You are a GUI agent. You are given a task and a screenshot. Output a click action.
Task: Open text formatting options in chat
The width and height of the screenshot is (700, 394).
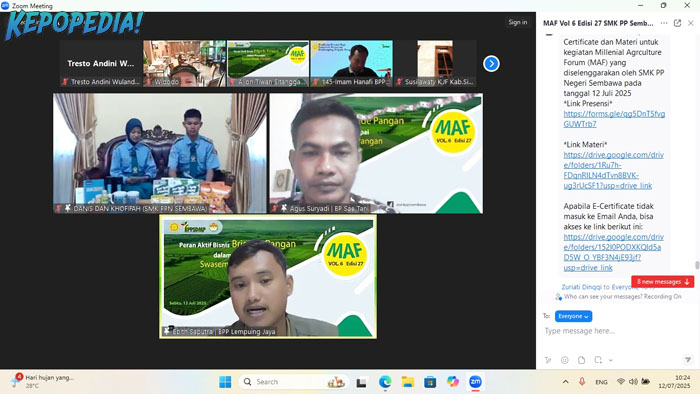pos(548,360)
